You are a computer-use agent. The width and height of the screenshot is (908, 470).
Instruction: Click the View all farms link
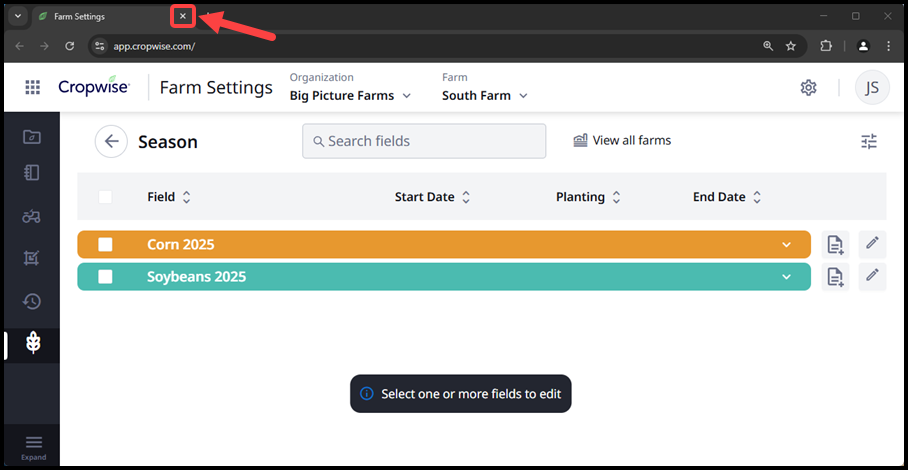tap(622, 141)
